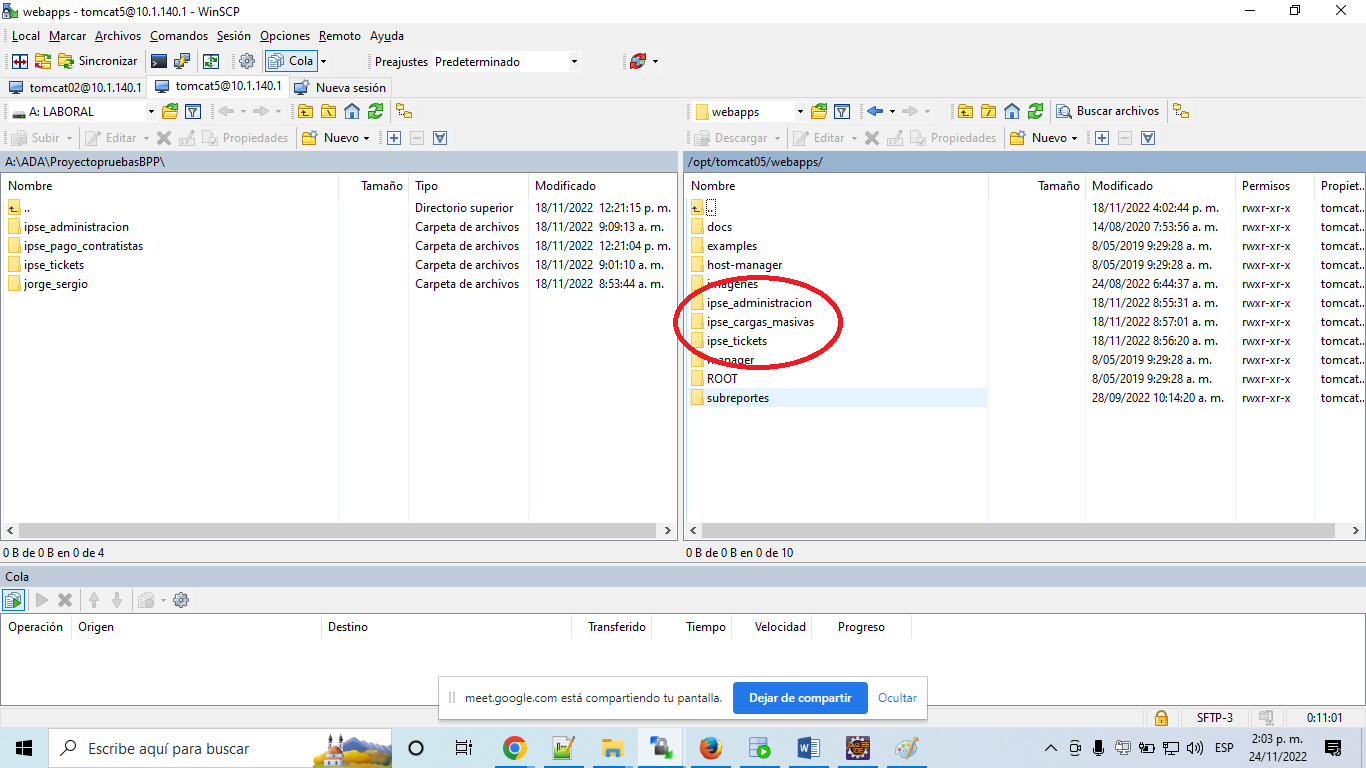
Task: Click the remote back navigation arrow
Action: (x=875, y=111)
